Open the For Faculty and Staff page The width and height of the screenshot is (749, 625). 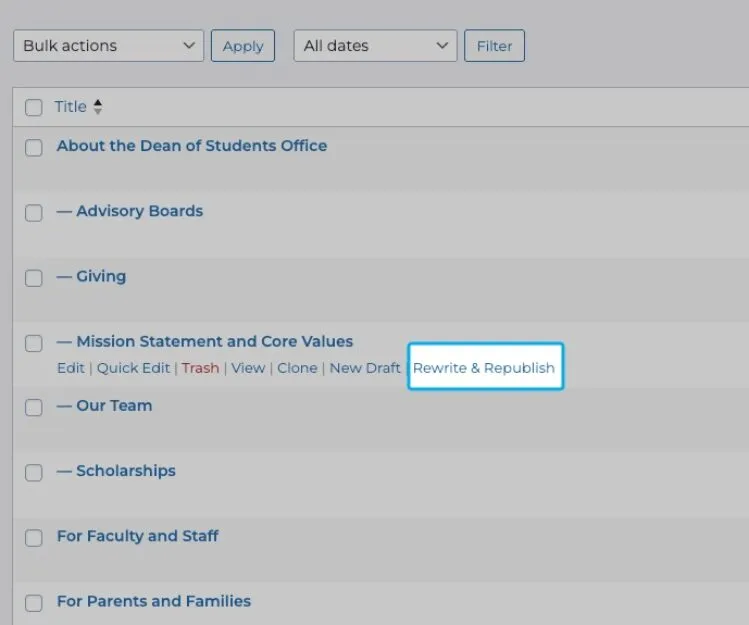pos(138,536)
